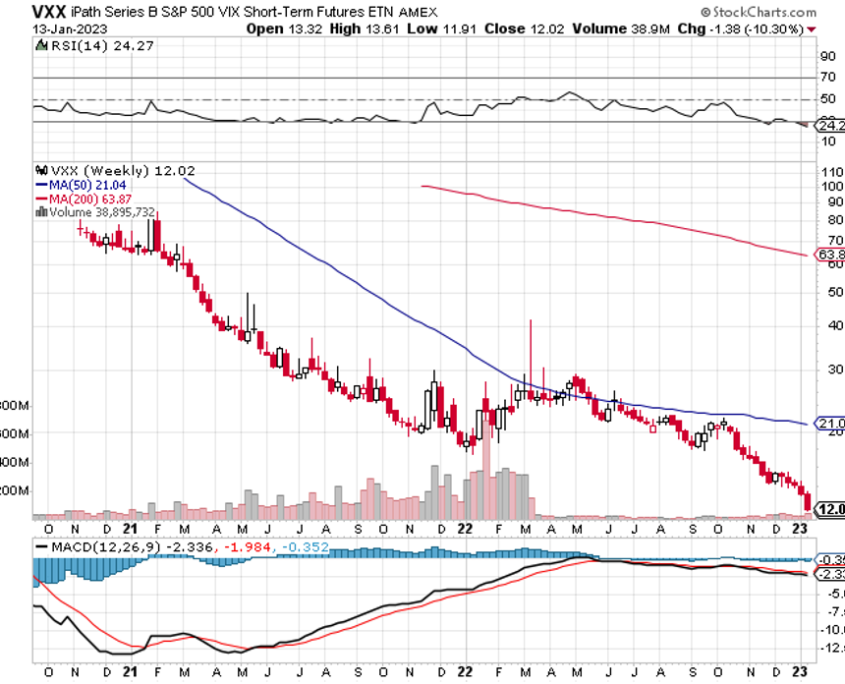Click the Volume legend bar icon
Viewport: 845px width, 684px height.
39,211
